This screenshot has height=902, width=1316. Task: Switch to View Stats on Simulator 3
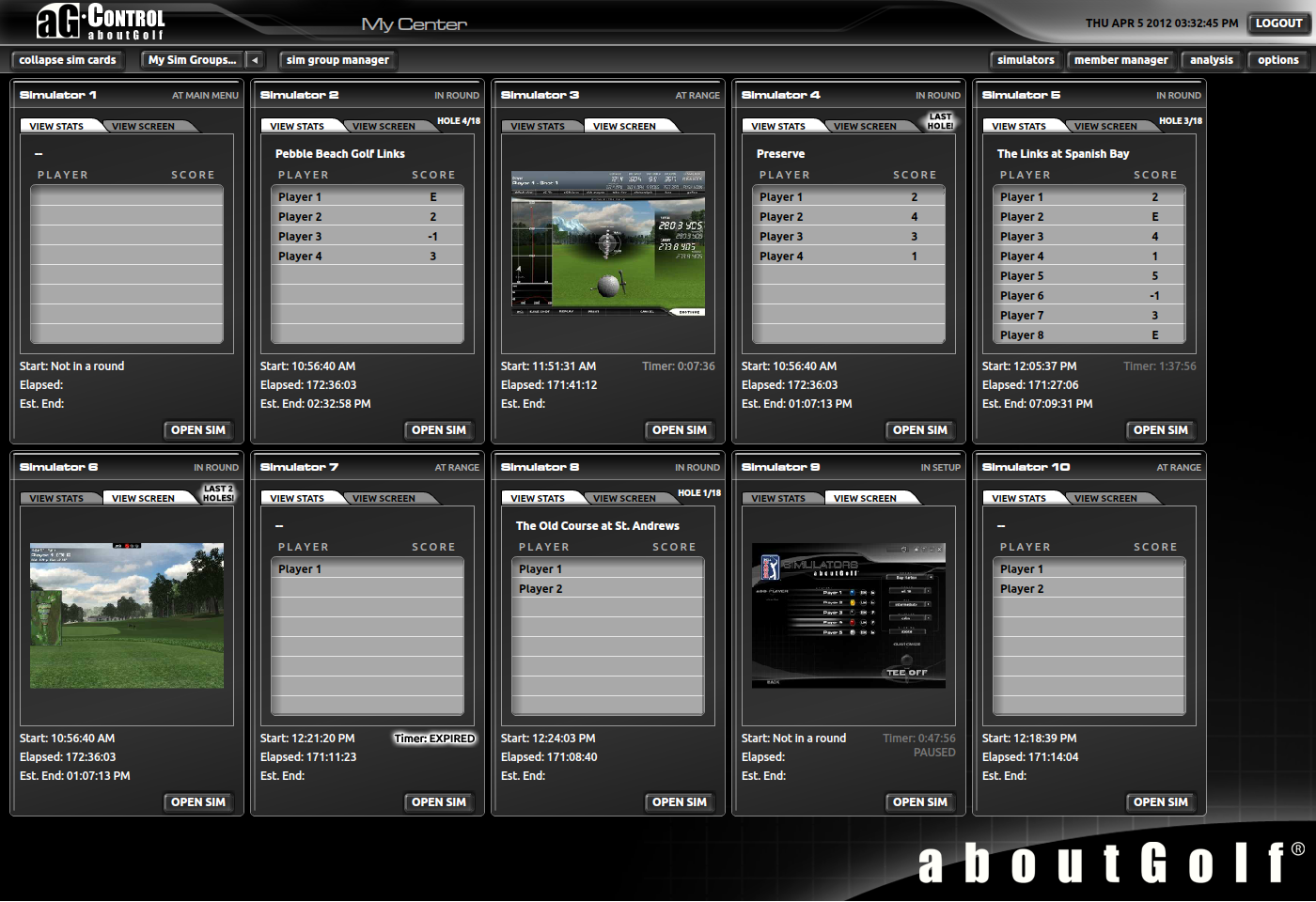[x=538, y=126]
